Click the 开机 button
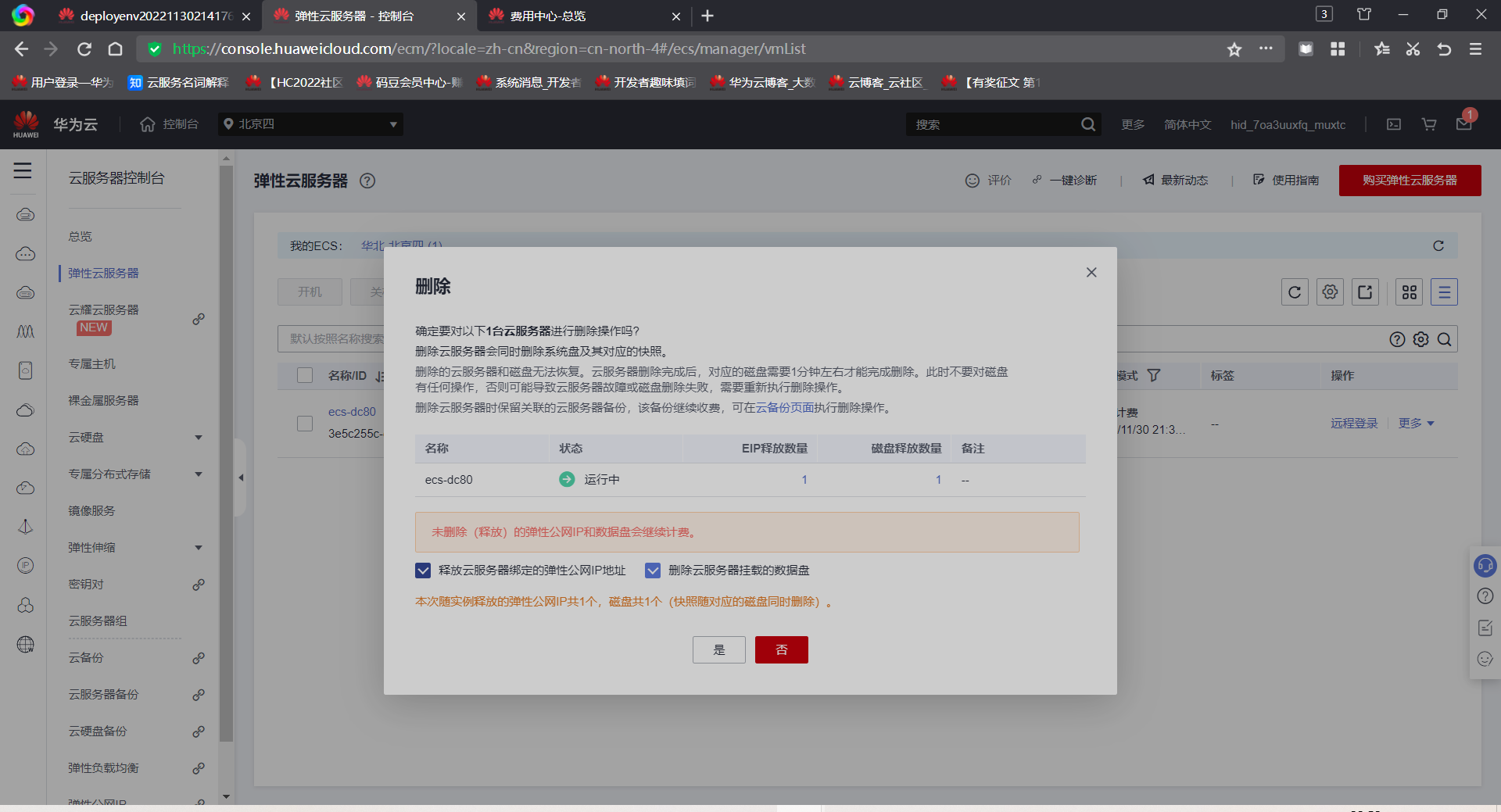 pyautogui.click(x=310, y=292)
